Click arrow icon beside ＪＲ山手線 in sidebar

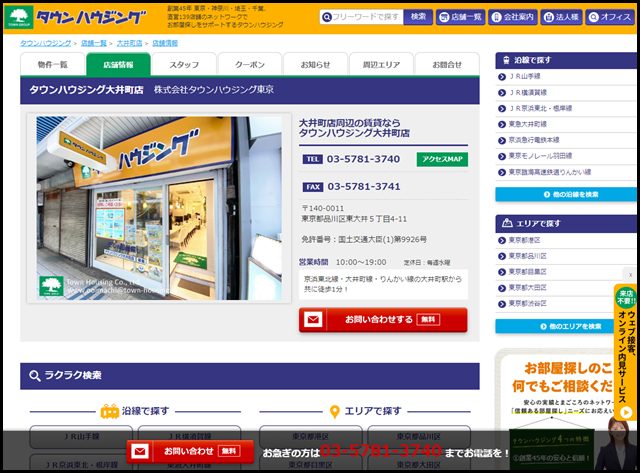[x=502, y=77]
